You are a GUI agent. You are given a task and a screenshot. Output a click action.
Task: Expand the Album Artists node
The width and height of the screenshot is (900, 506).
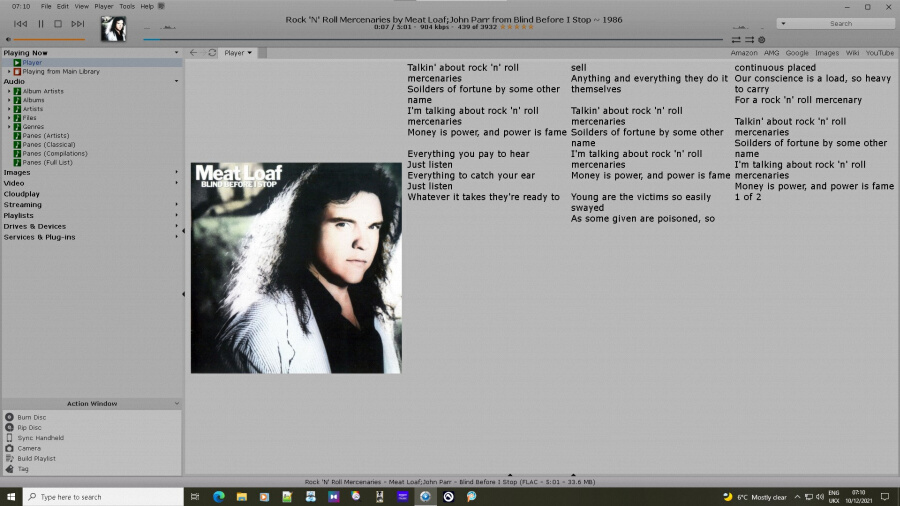(9, 91)
